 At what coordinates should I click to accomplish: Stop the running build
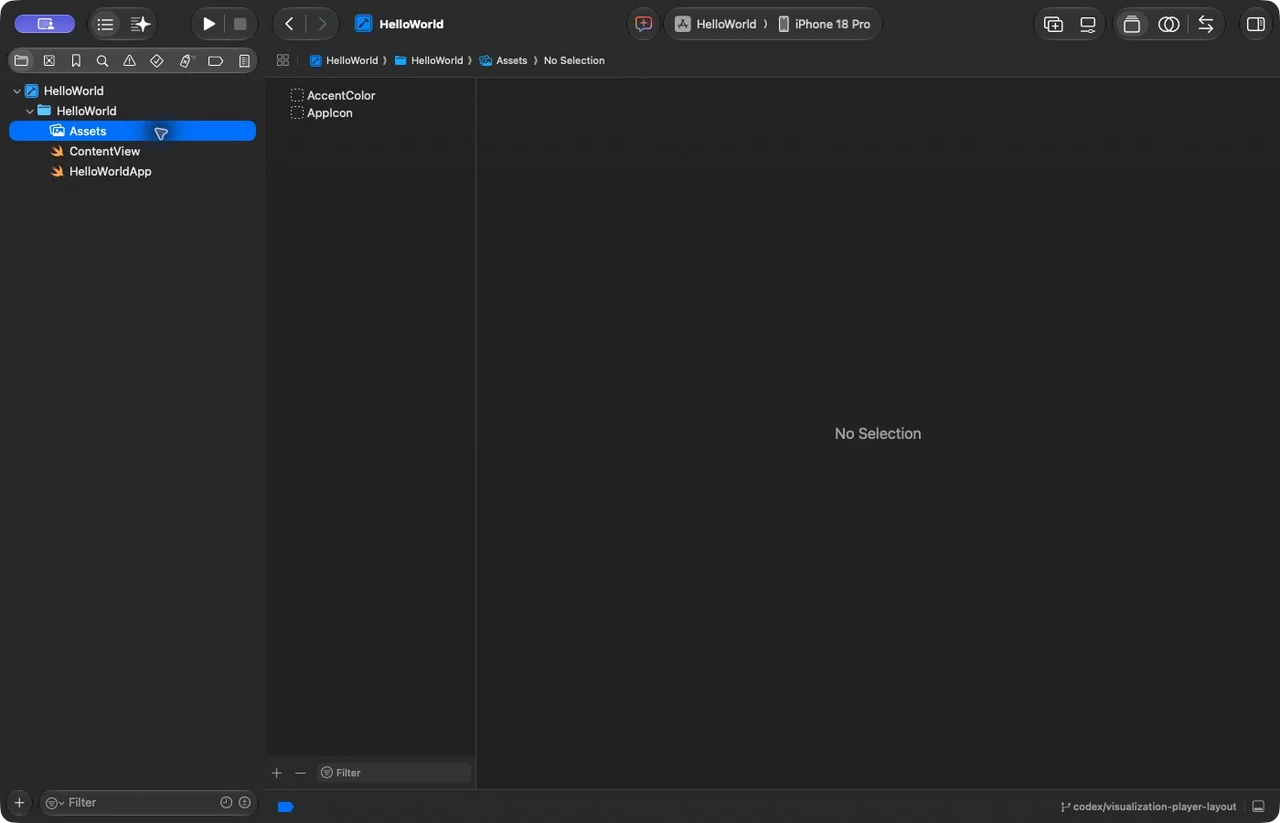240,24
